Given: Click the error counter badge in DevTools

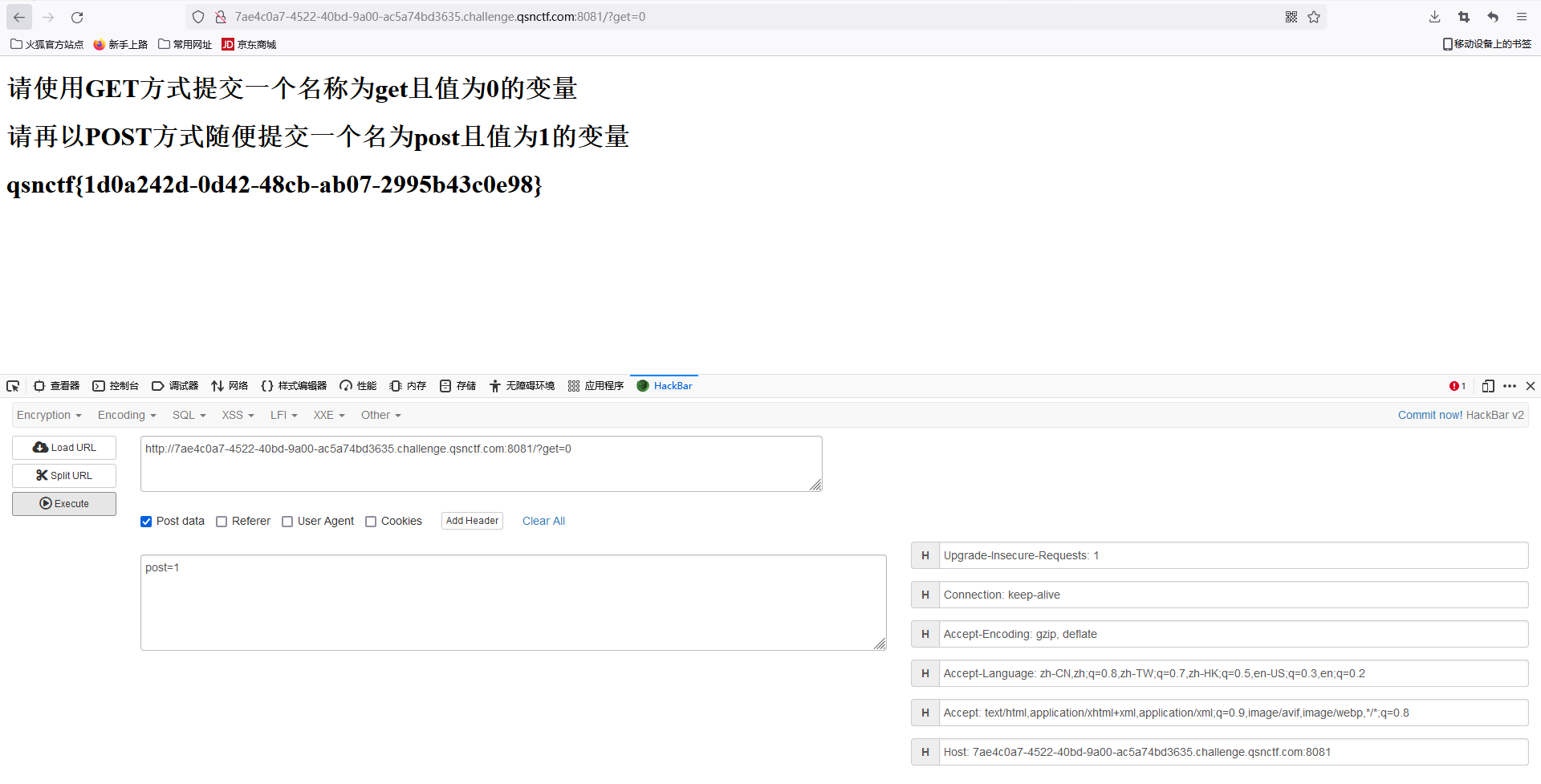Looking at the screenshot, I should pyautogui.click(x=1457, y=386).
